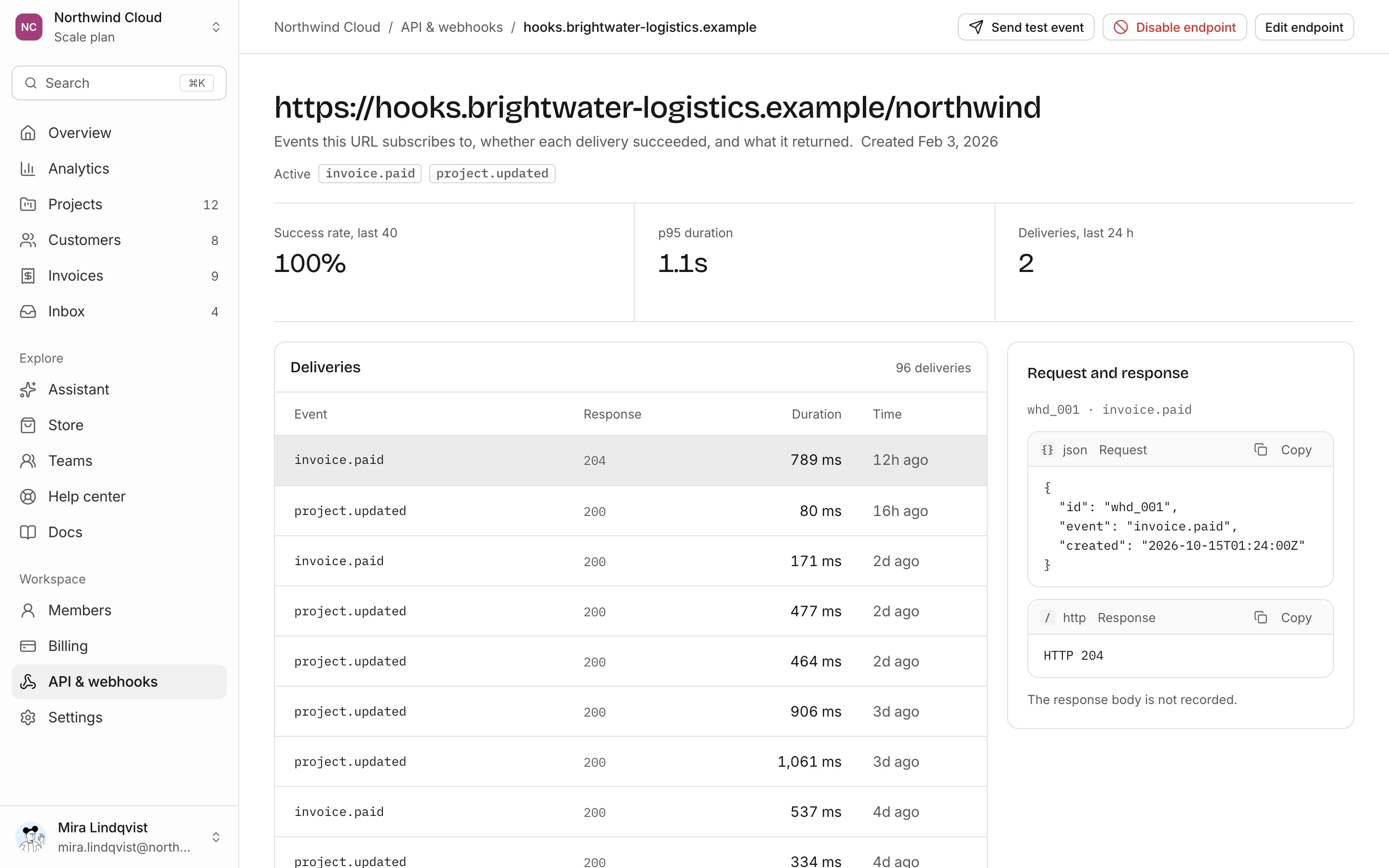1389x868 pixels.
Task: Select the project.updated 1,061 ms delivery row
Action: [630, 761]
